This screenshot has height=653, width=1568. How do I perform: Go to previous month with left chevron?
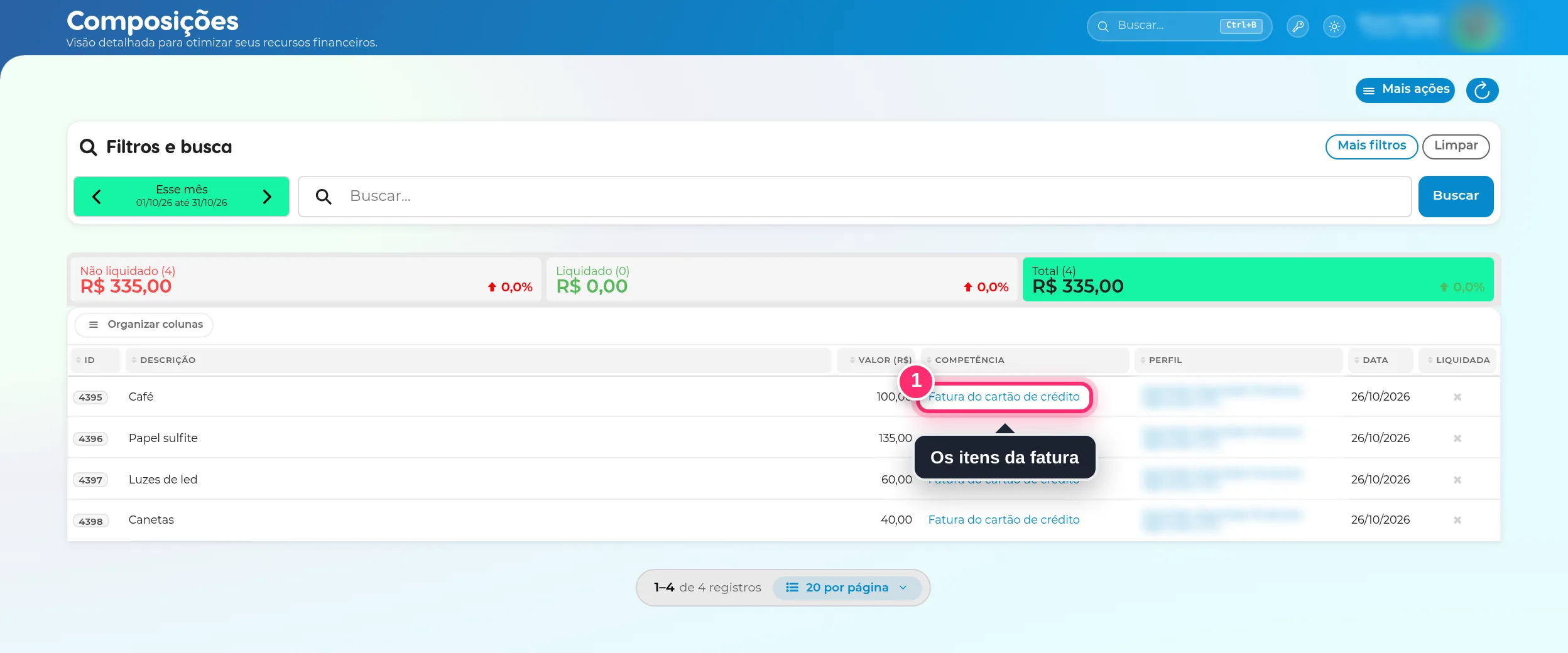coord(97,197)
